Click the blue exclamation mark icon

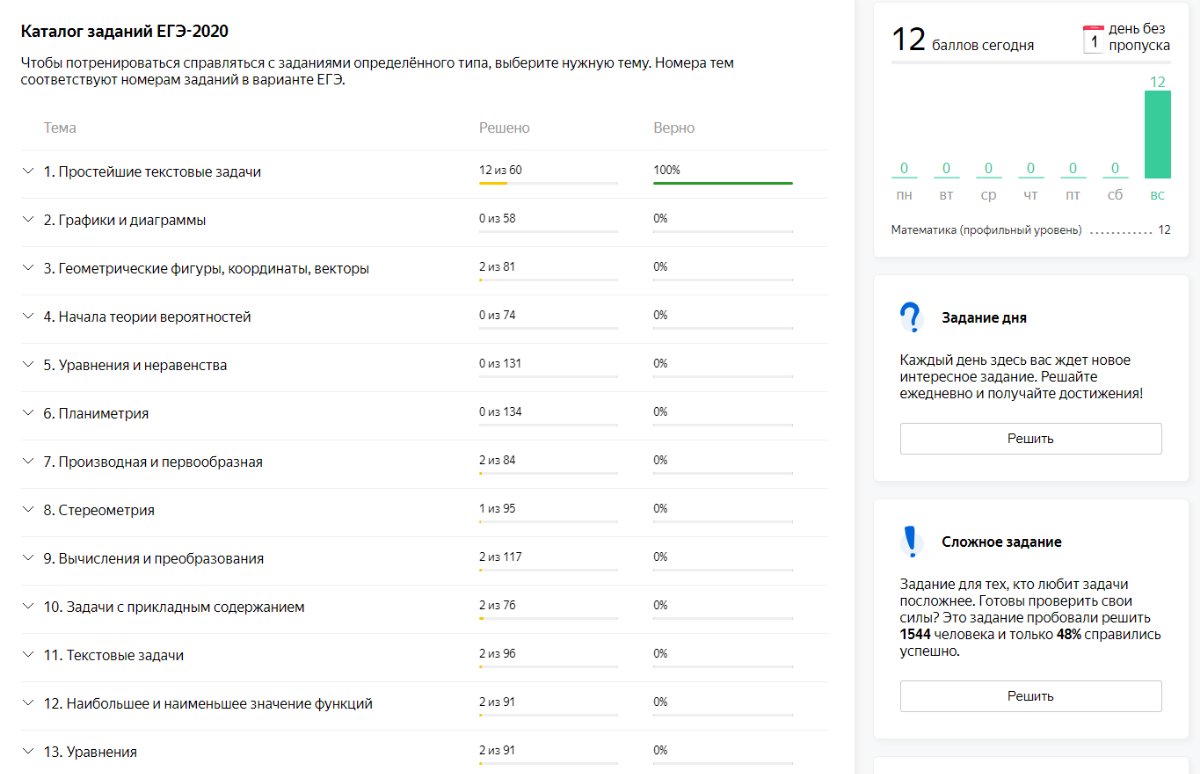[909, 541]
